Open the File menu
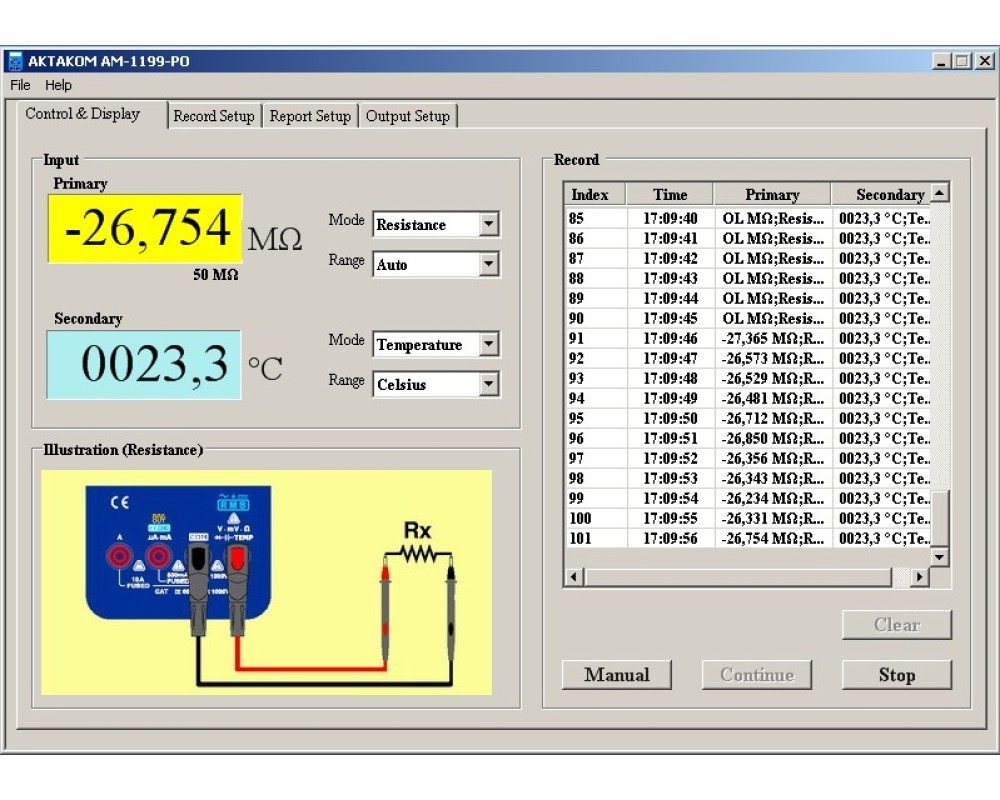 point(20,86)
